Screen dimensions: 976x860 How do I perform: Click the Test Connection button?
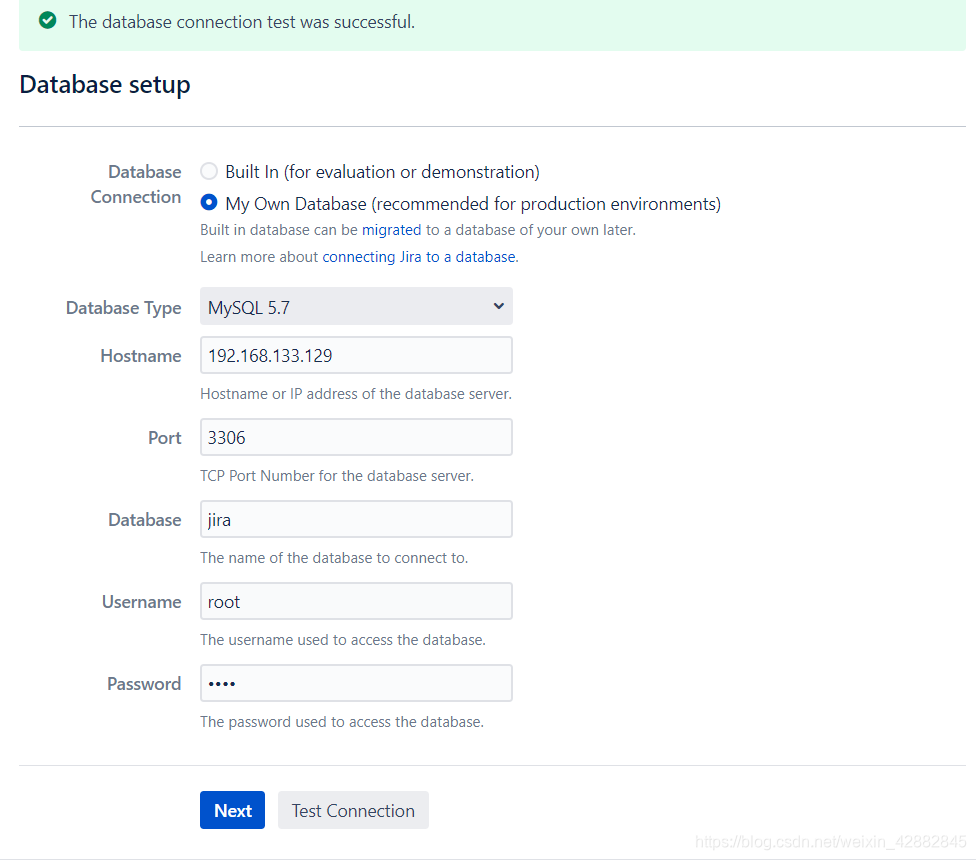(353, 810)
